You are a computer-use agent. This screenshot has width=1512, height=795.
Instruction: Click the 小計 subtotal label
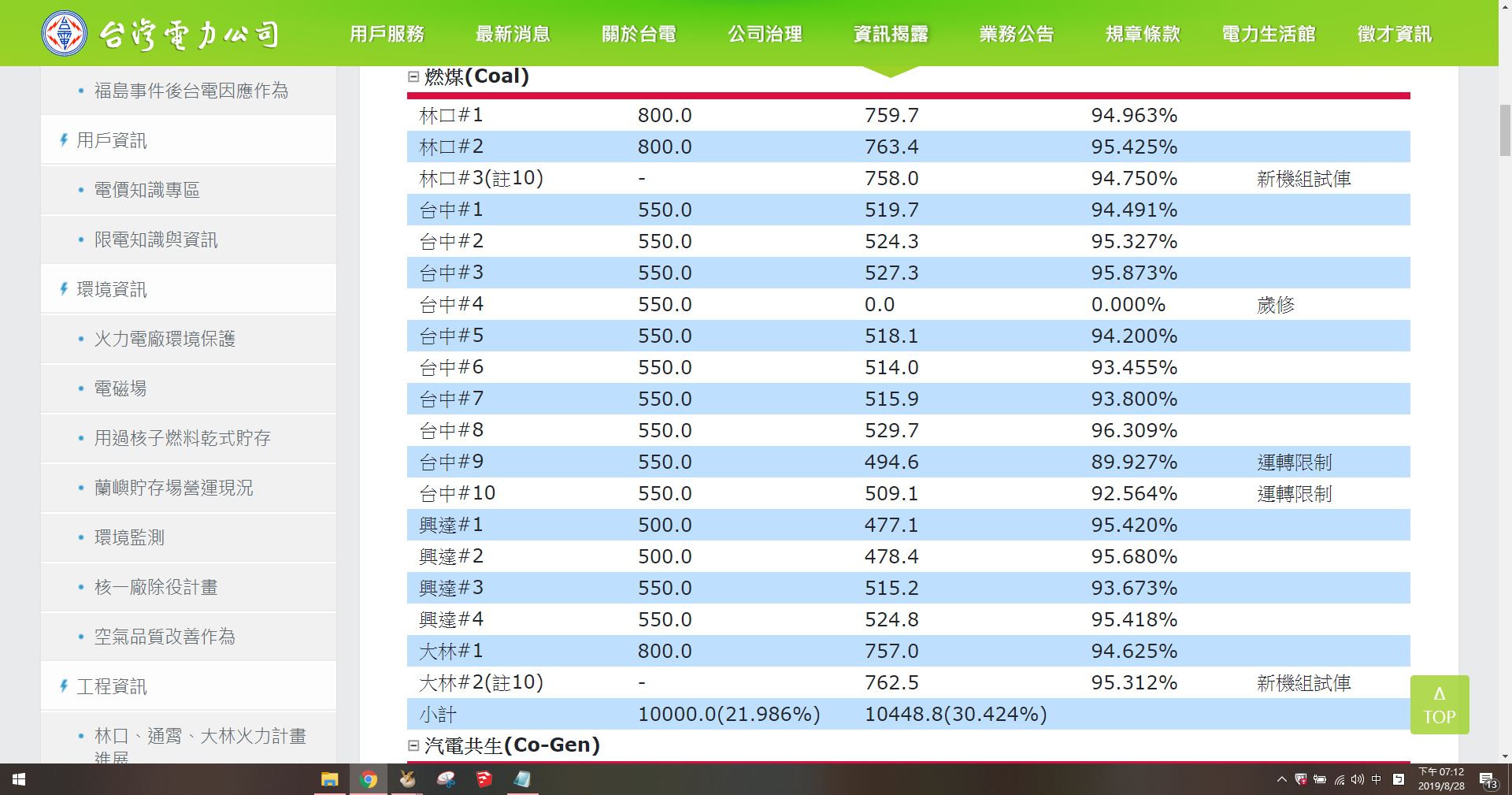pos(438,715)
